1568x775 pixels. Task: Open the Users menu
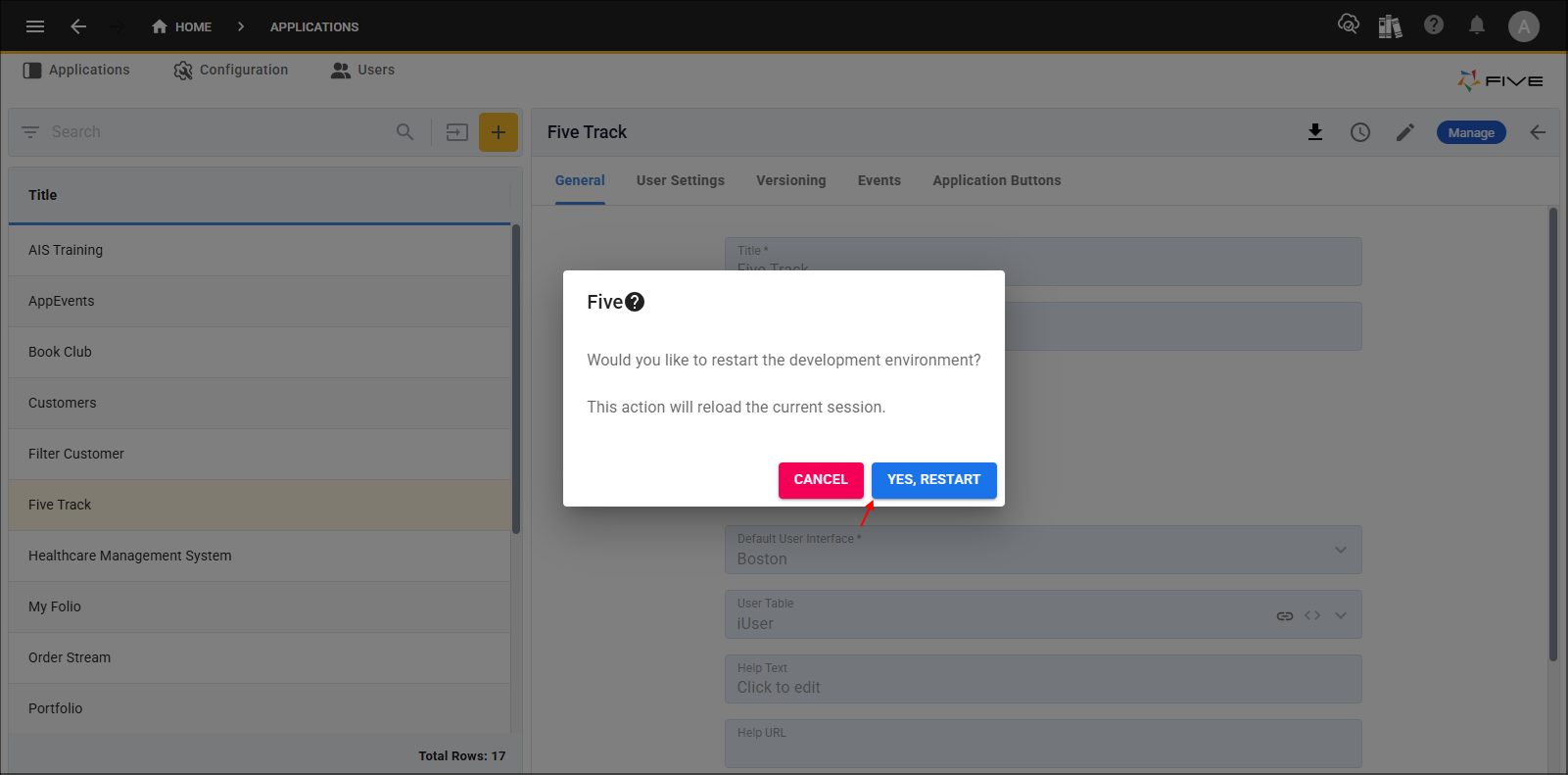[x=362, y=70]
